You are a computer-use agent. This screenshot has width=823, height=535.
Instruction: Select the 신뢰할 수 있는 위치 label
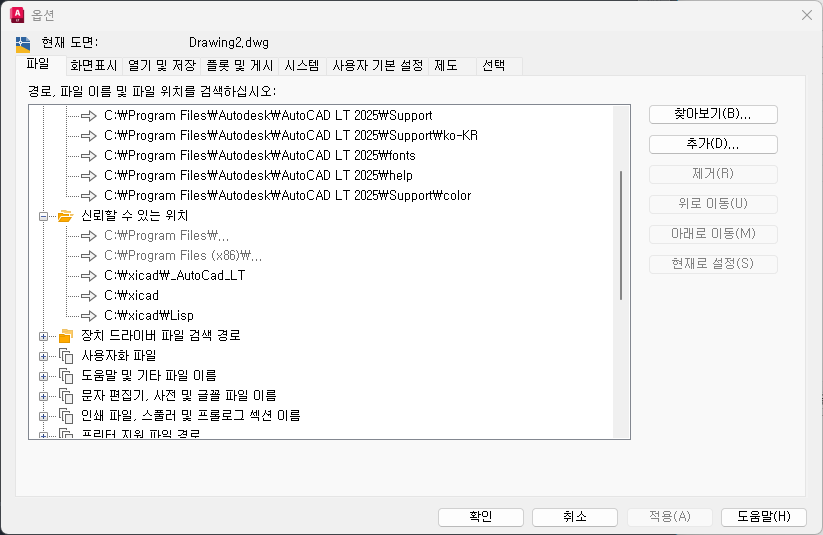click(x=134, y=216)
